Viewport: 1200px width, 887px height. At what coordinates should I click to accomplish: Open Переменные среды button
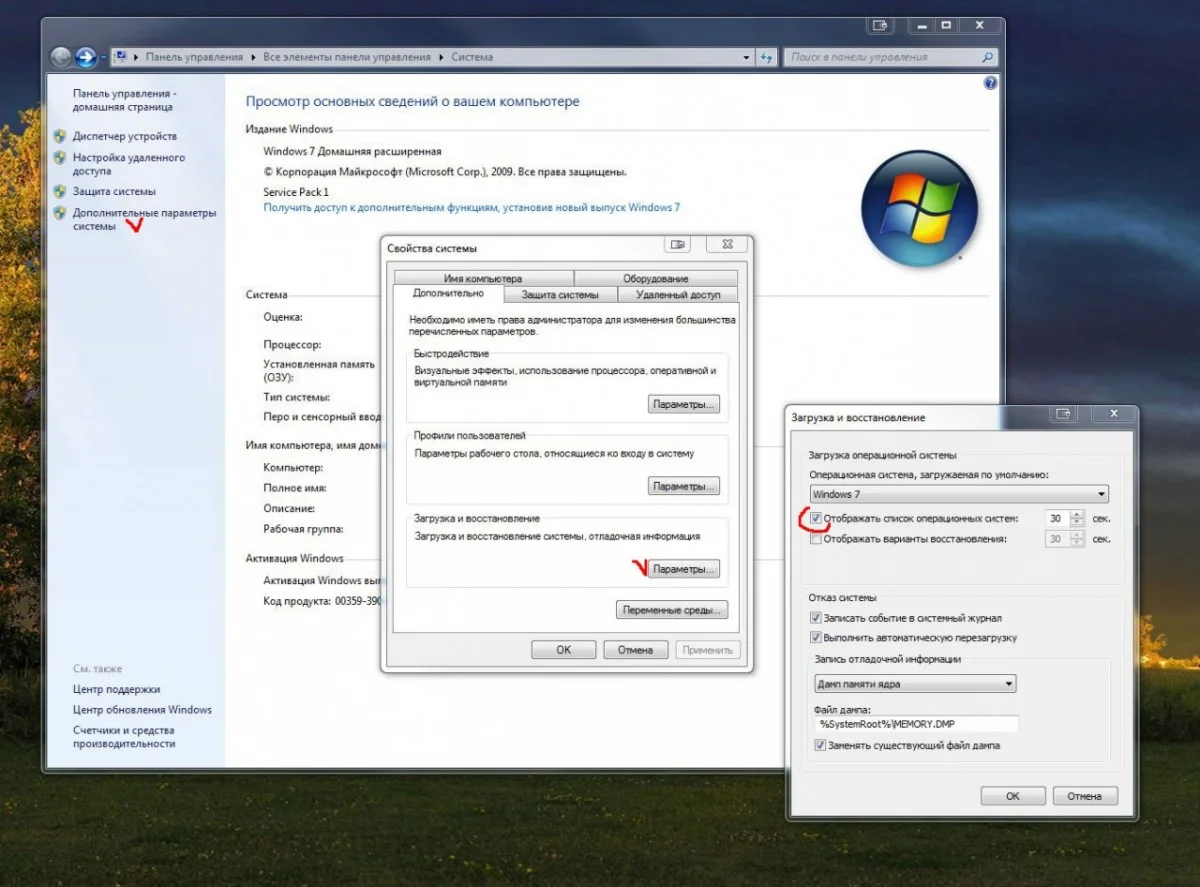point(672,610)
